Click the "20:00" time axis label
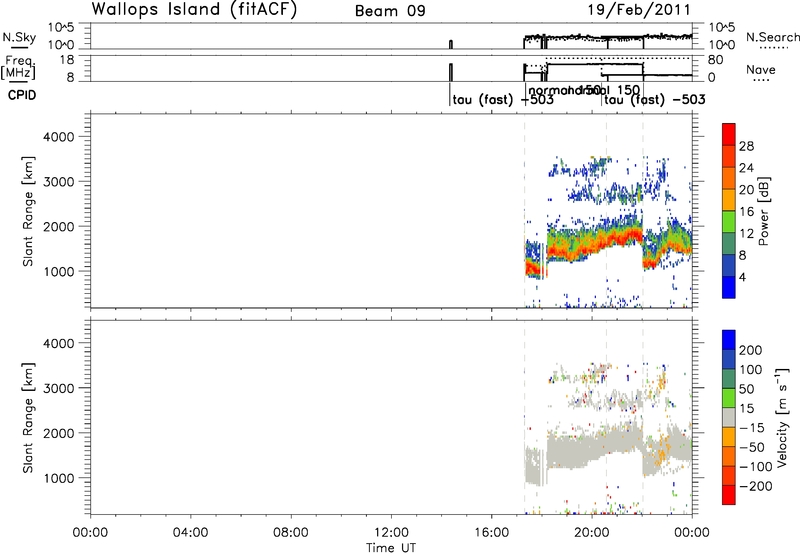The image size is (800, 554). tap(591, 533)
